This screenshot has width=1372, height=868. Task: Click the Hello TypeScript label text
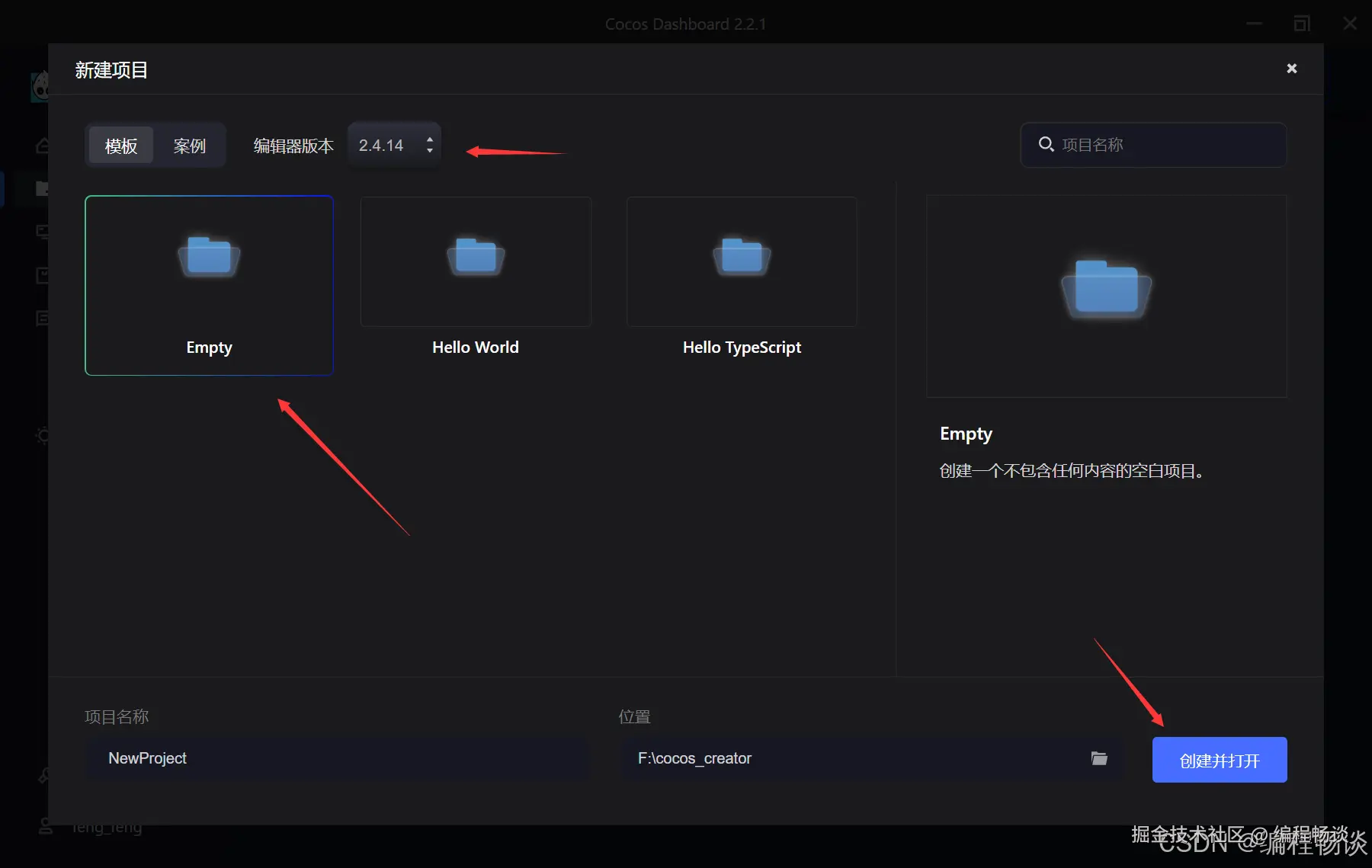[742, 348]
